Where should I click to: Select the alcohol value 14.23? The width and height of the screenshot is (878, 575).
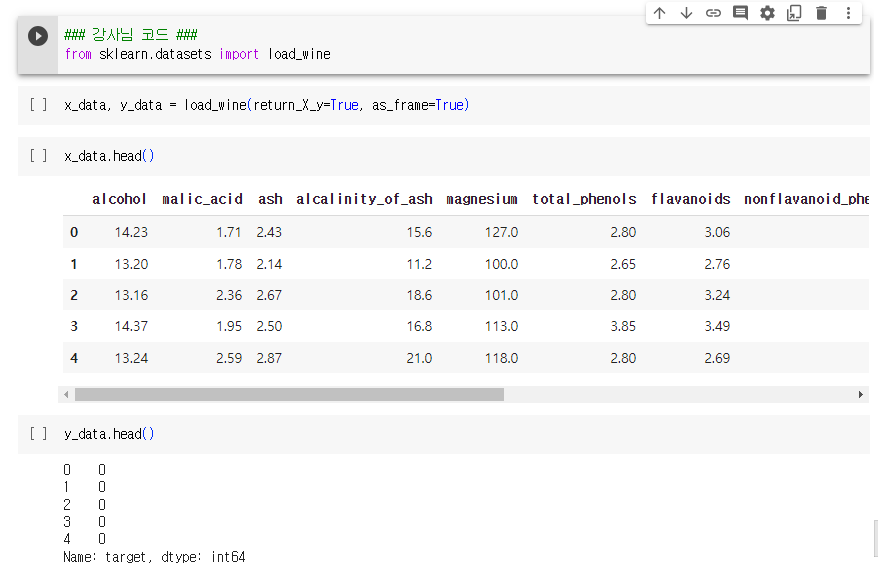pos(131,232)
